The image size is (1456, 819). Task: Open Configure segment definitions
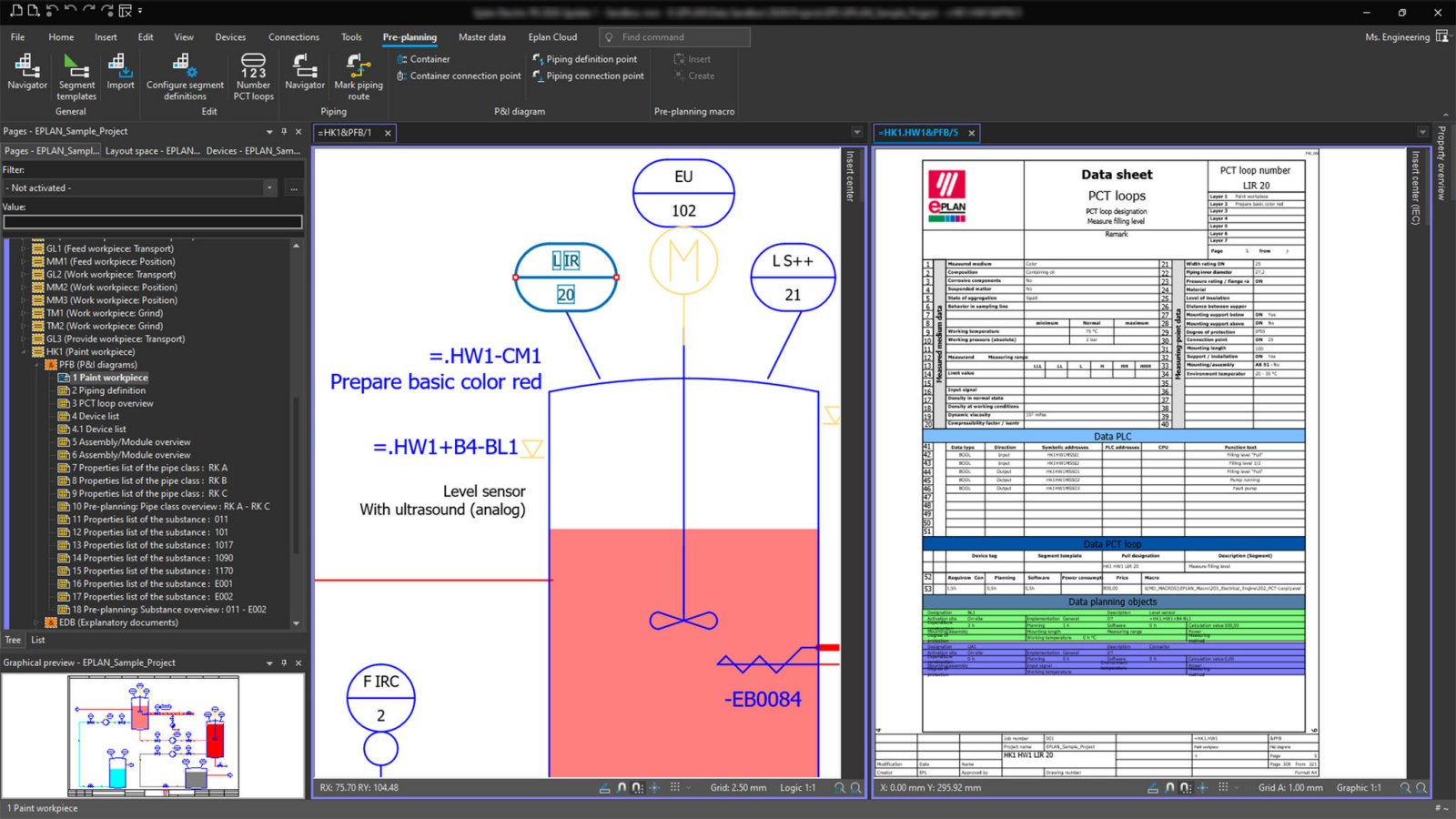coord(184,73)
